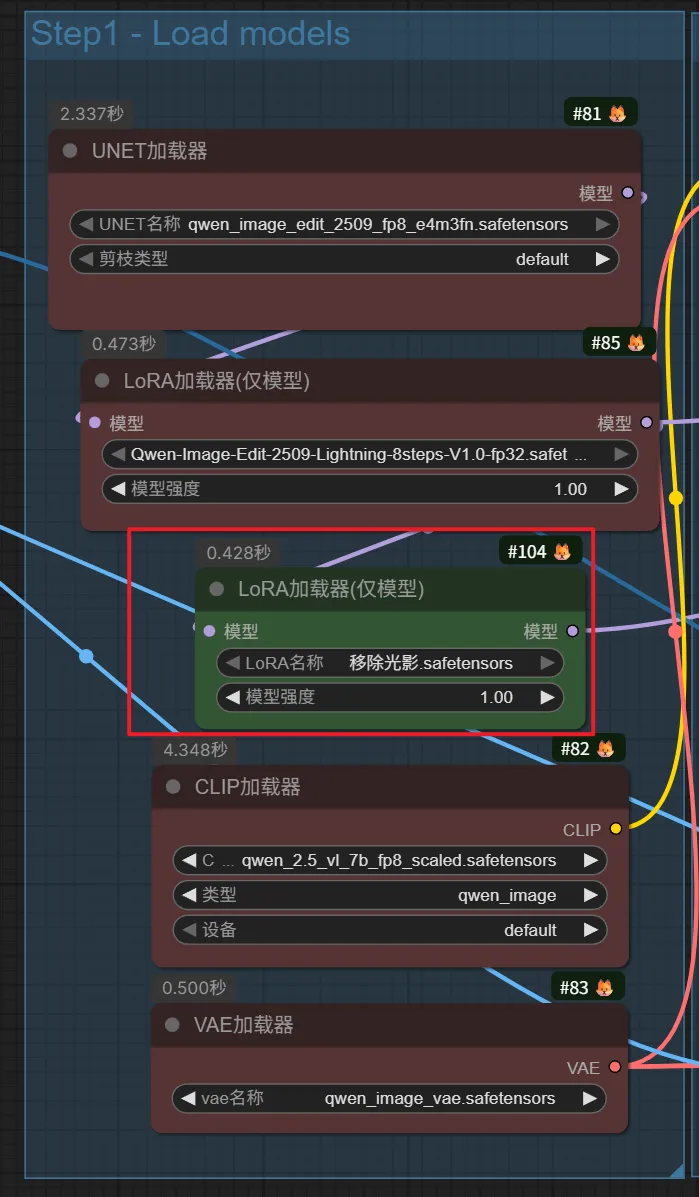
Task: Click 模型 output socket on node #104
Action: [572, 631]
